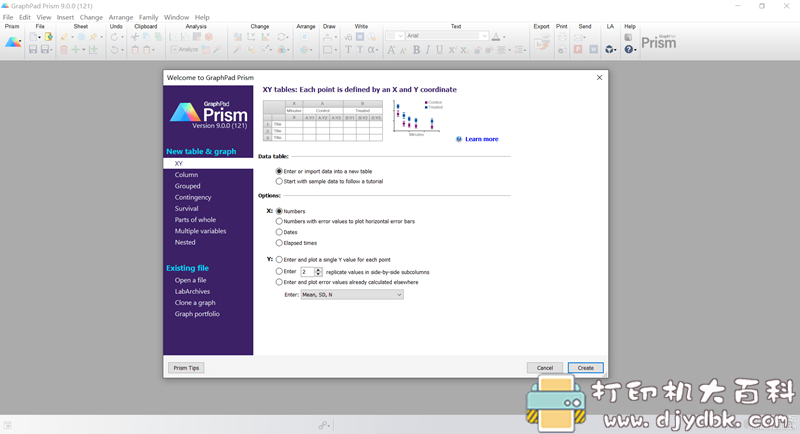
Task: Select 'Enter and plot a single Y value'
Action: tap(279, 260)
